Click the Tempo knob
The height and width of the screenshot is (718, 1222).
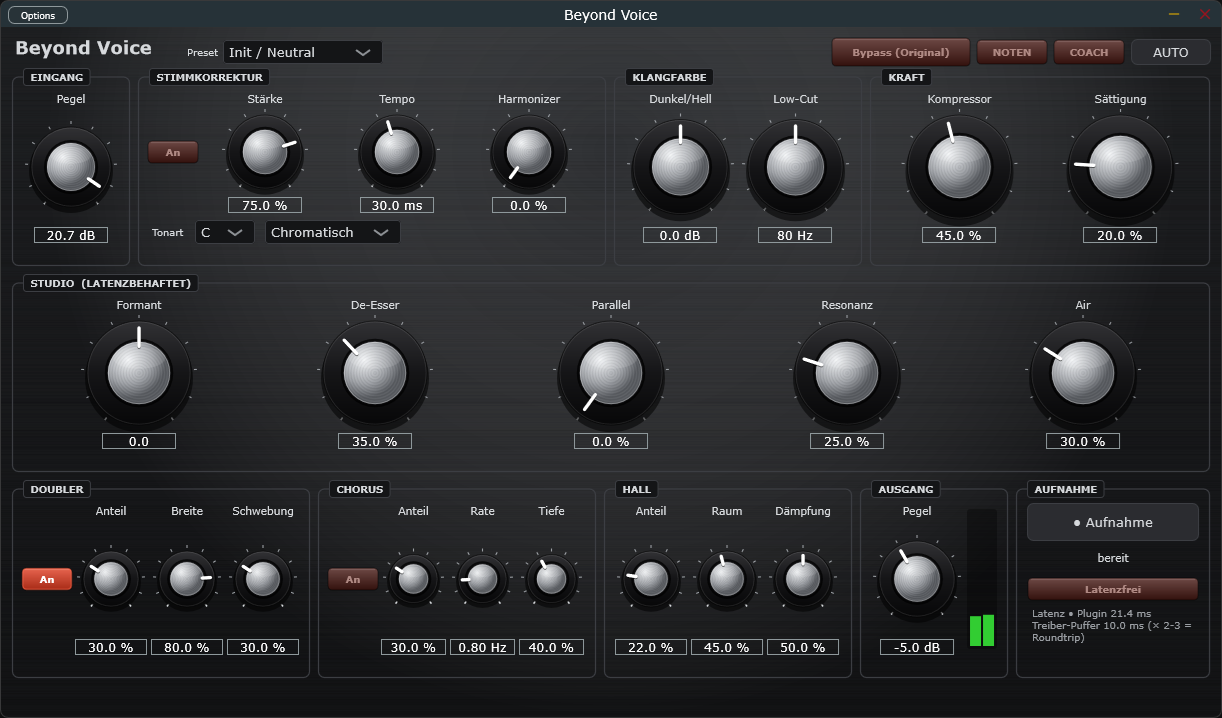(x=397, y=152)
